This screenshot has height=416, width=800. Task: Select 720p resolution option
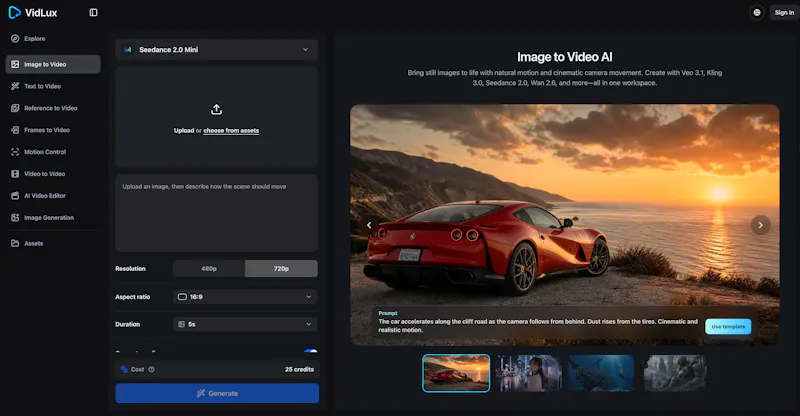tap(281, 268)
